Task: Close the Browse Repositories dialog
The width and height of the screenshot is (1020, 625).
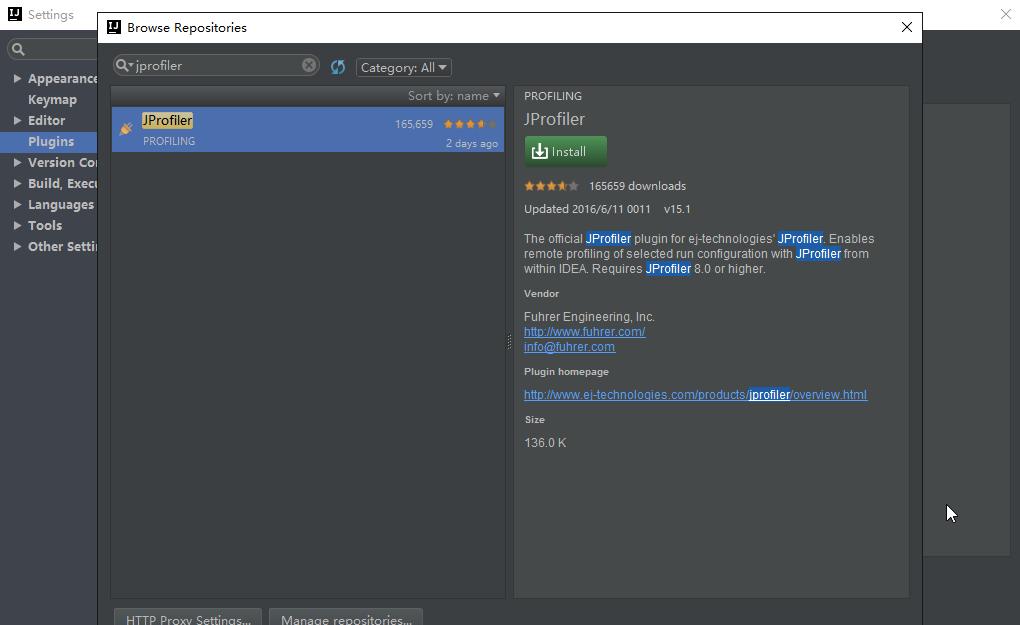Action: coord(907,27)
